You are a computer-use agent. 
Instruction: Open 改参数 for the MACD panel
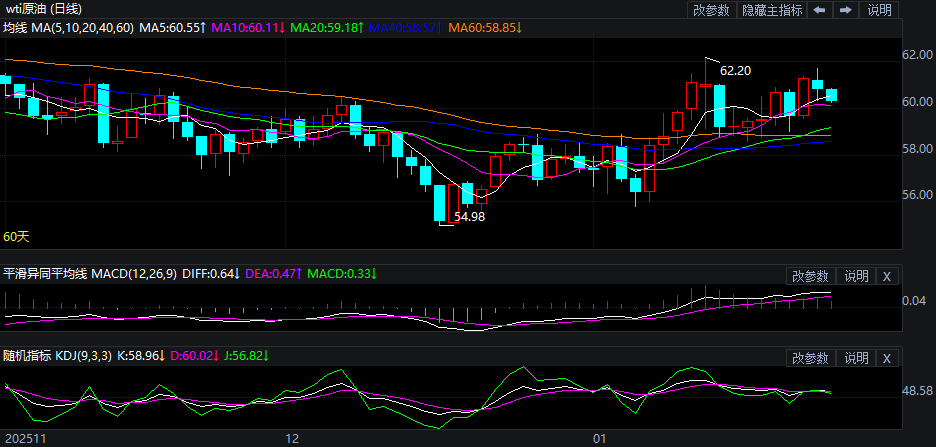point(810,276)
